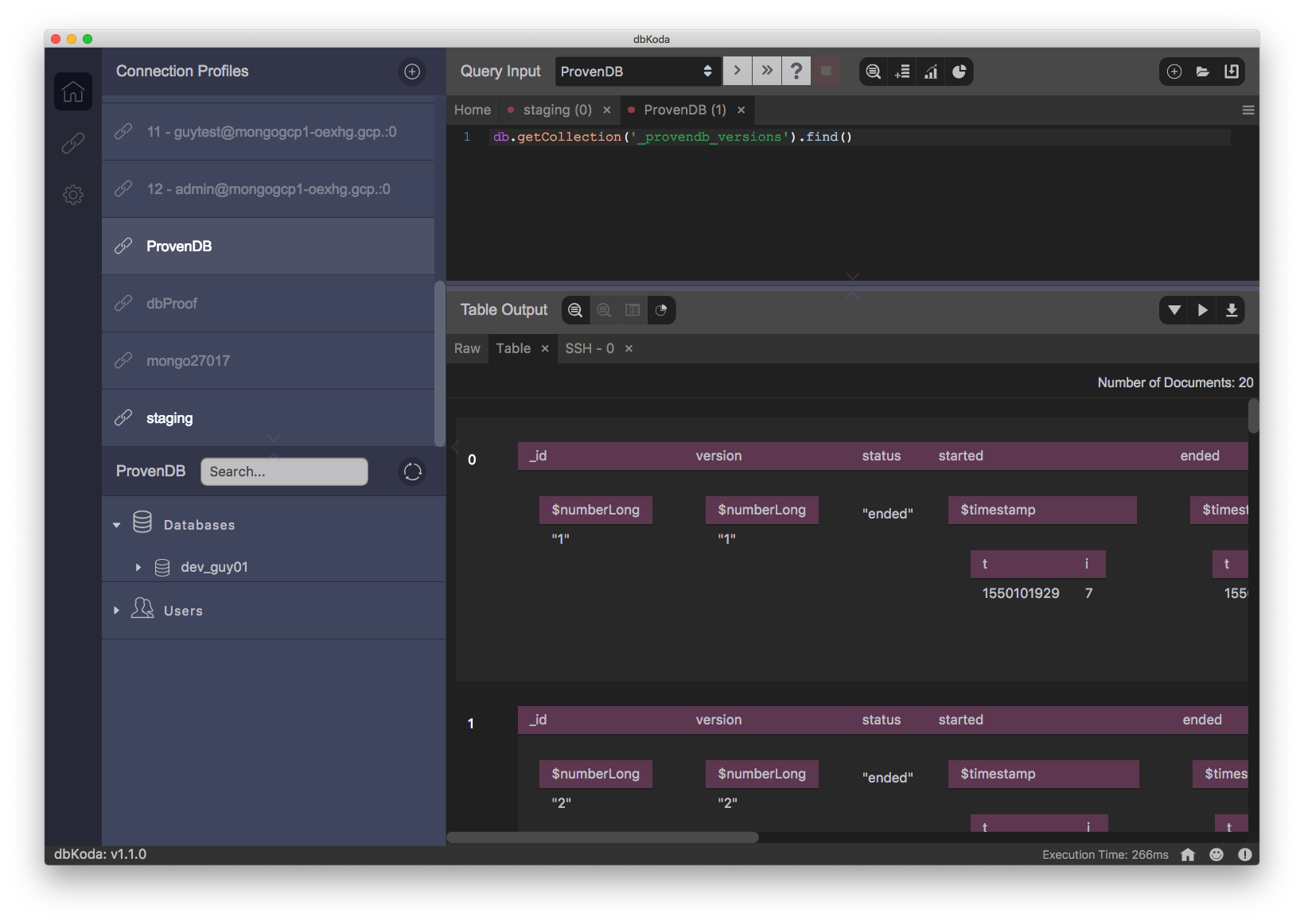Close the SSH - 0 output tab
1304x924 pixels.
629,348
